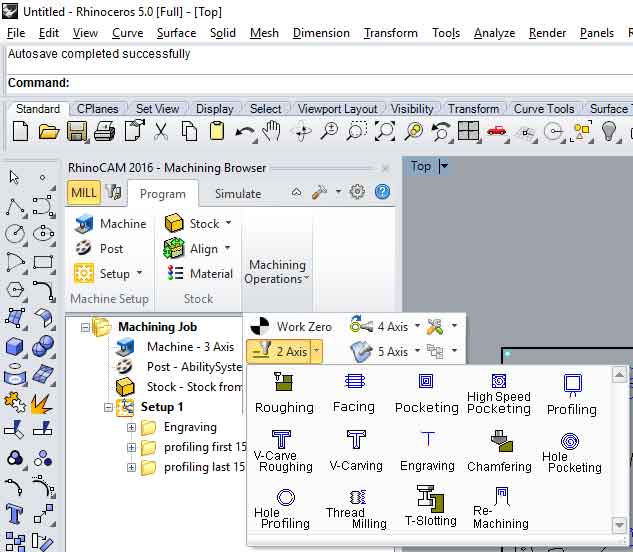Collapse the Setup 1 node
The height and width of the screenshot is (552, 633).
tap(108, 407)
